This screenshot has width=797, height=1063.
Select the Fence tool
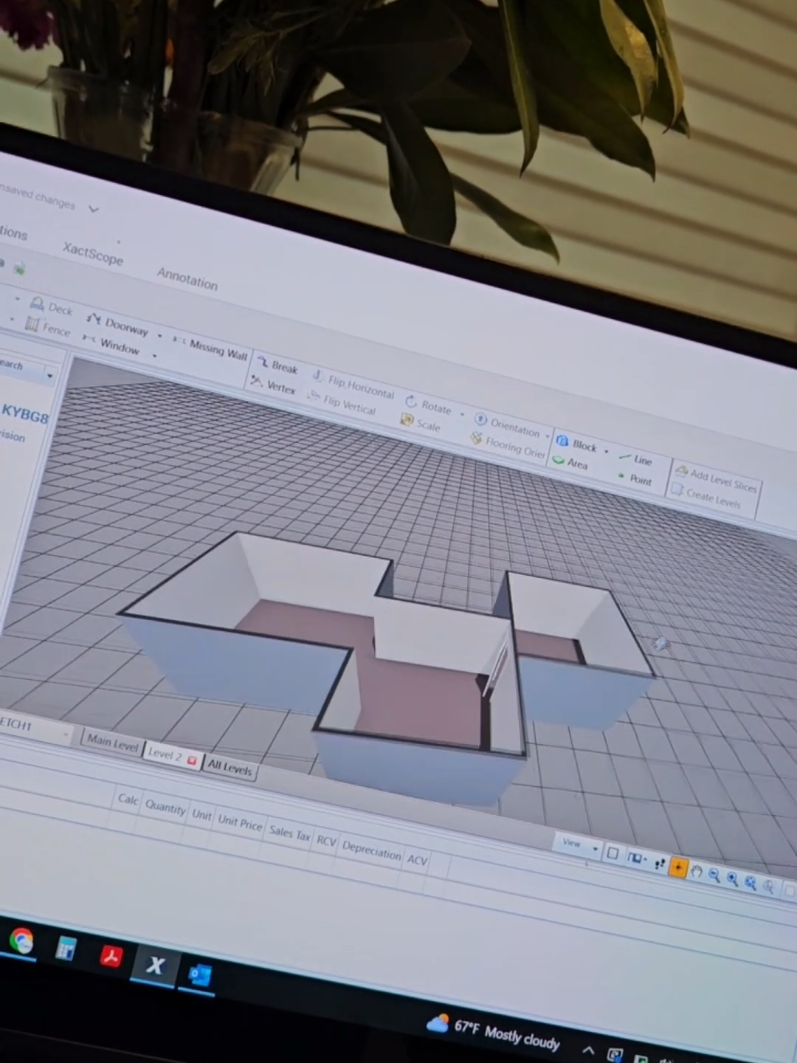(x=47, y=327)
